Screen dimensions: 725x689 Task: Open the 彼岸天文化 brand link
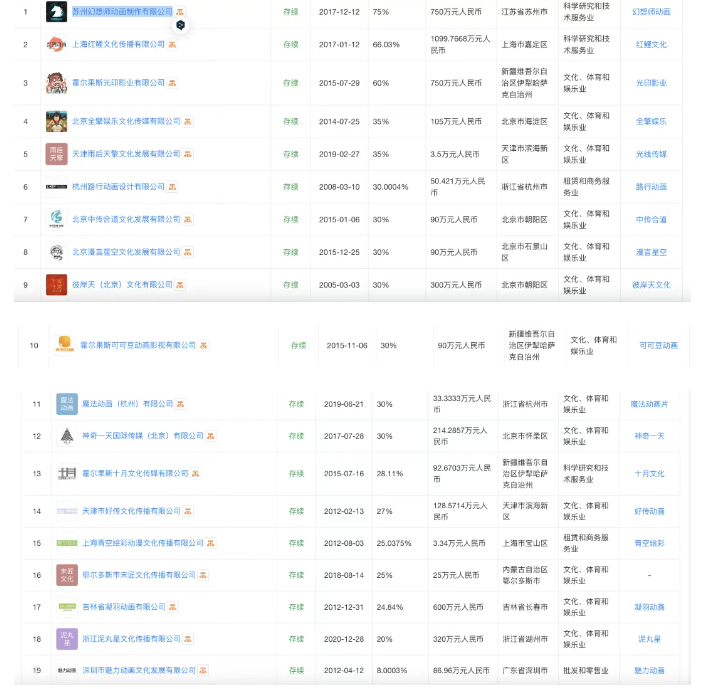(651, 285)
